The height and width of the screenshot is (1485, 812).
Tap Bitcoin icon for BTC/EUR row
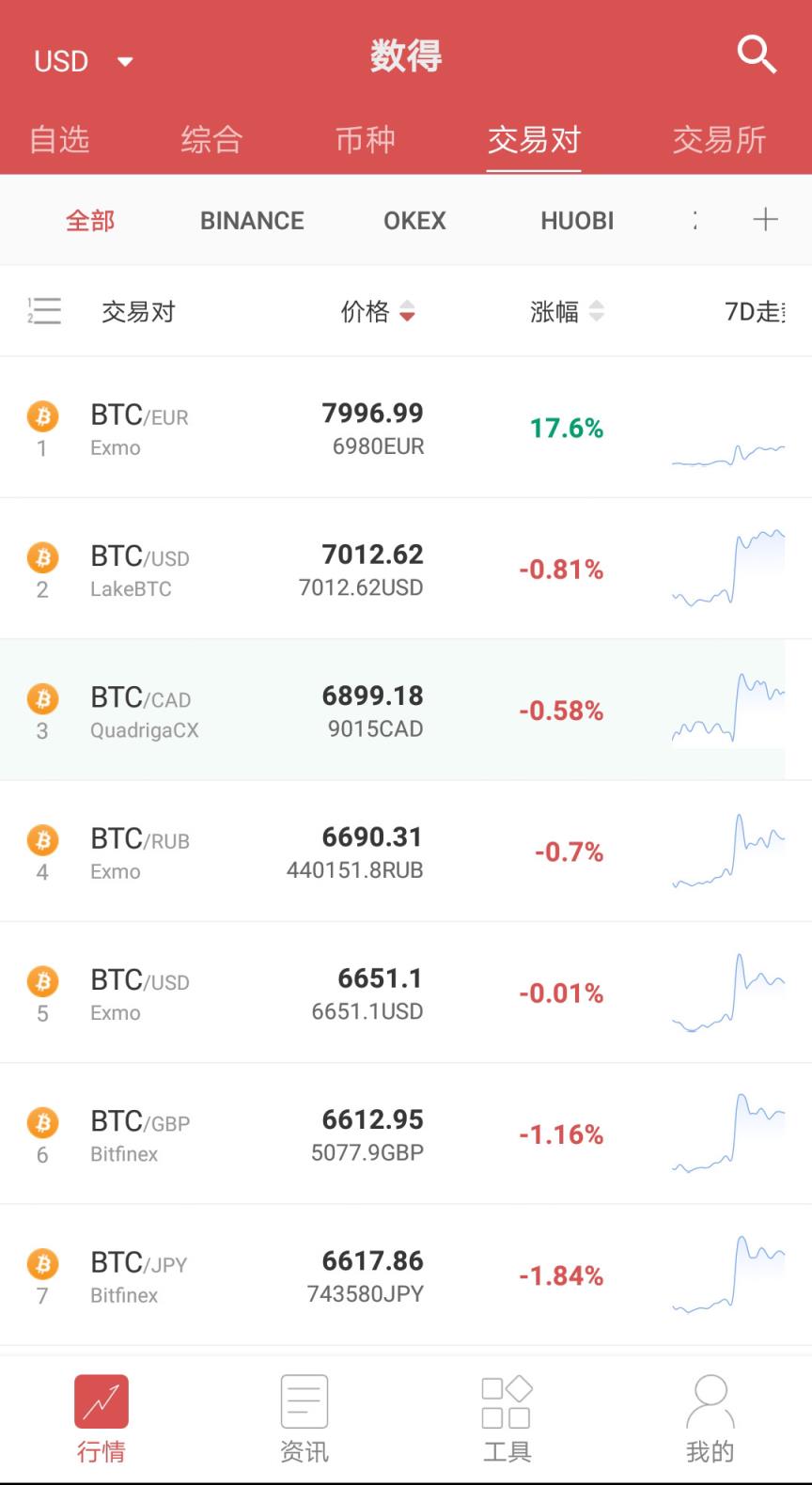tap(42, 415)
